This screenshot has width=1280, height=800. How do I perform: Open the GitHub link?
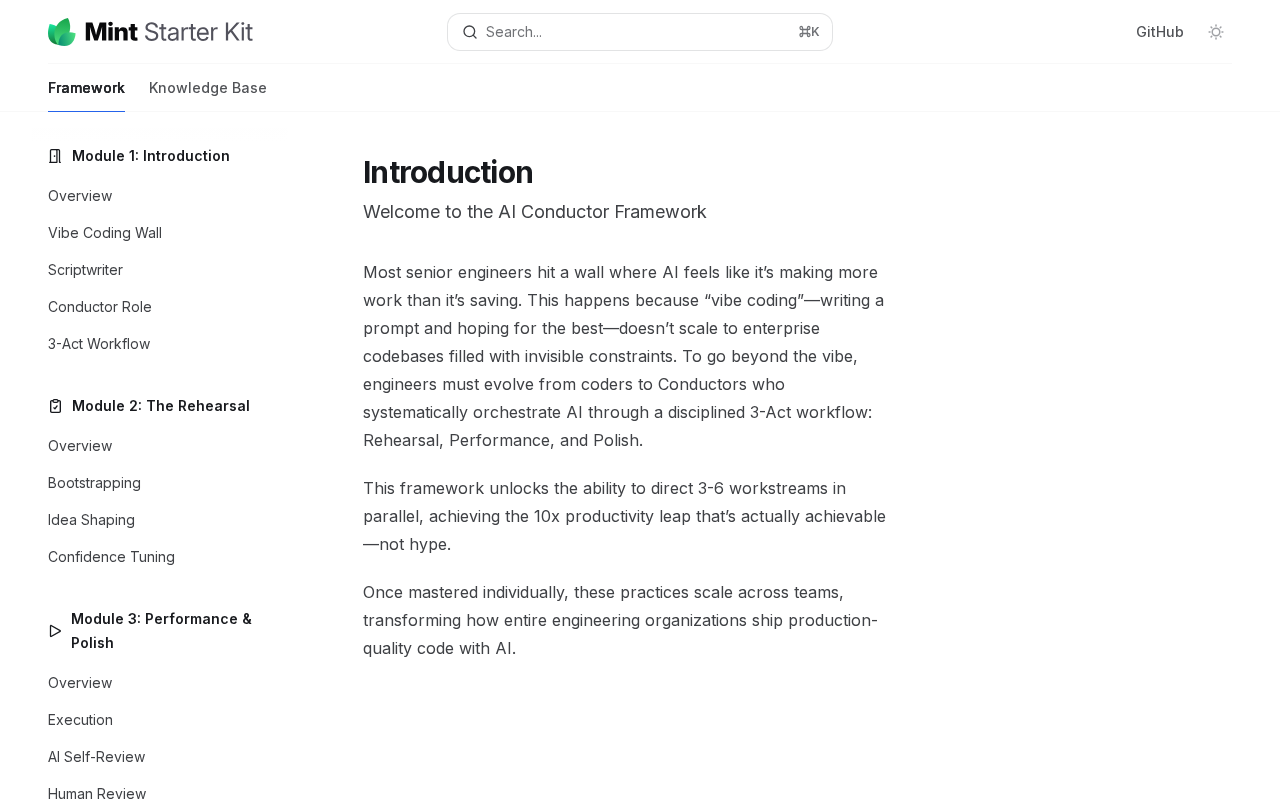point(1159,32)
